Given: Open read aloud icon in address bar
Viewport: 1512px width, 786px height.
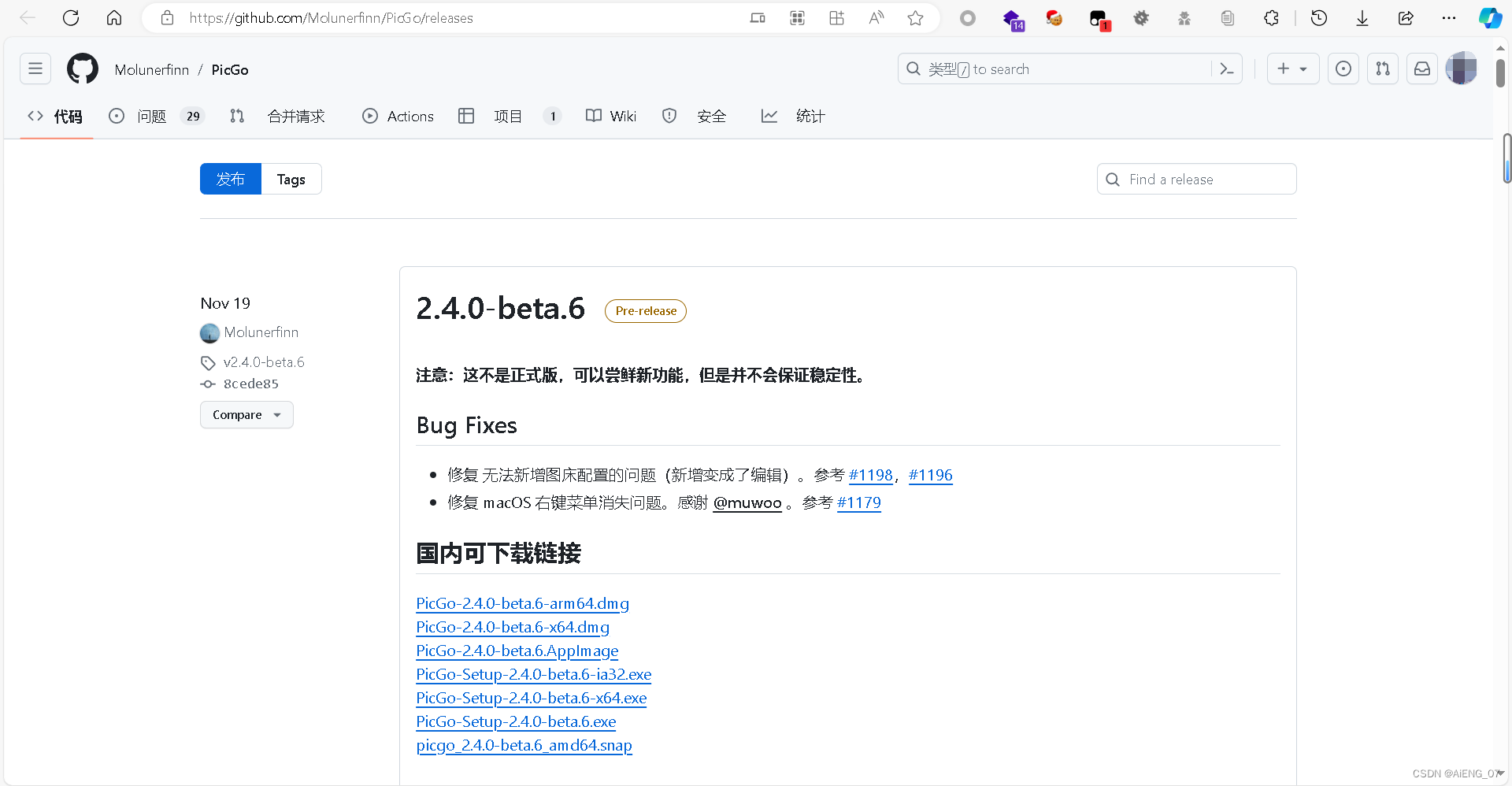Looking at the screenshot, I should click(x=876, y=18).
